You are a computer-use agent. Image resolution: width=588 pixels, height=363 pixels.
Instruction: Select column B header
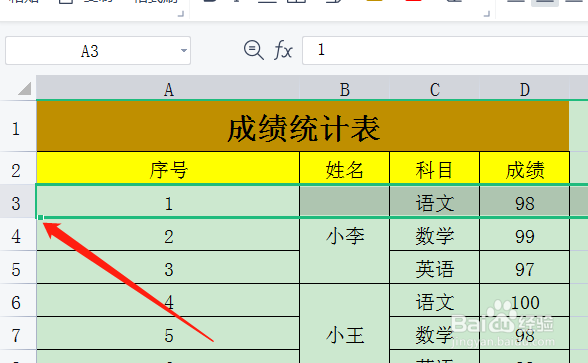click(345, 89)
